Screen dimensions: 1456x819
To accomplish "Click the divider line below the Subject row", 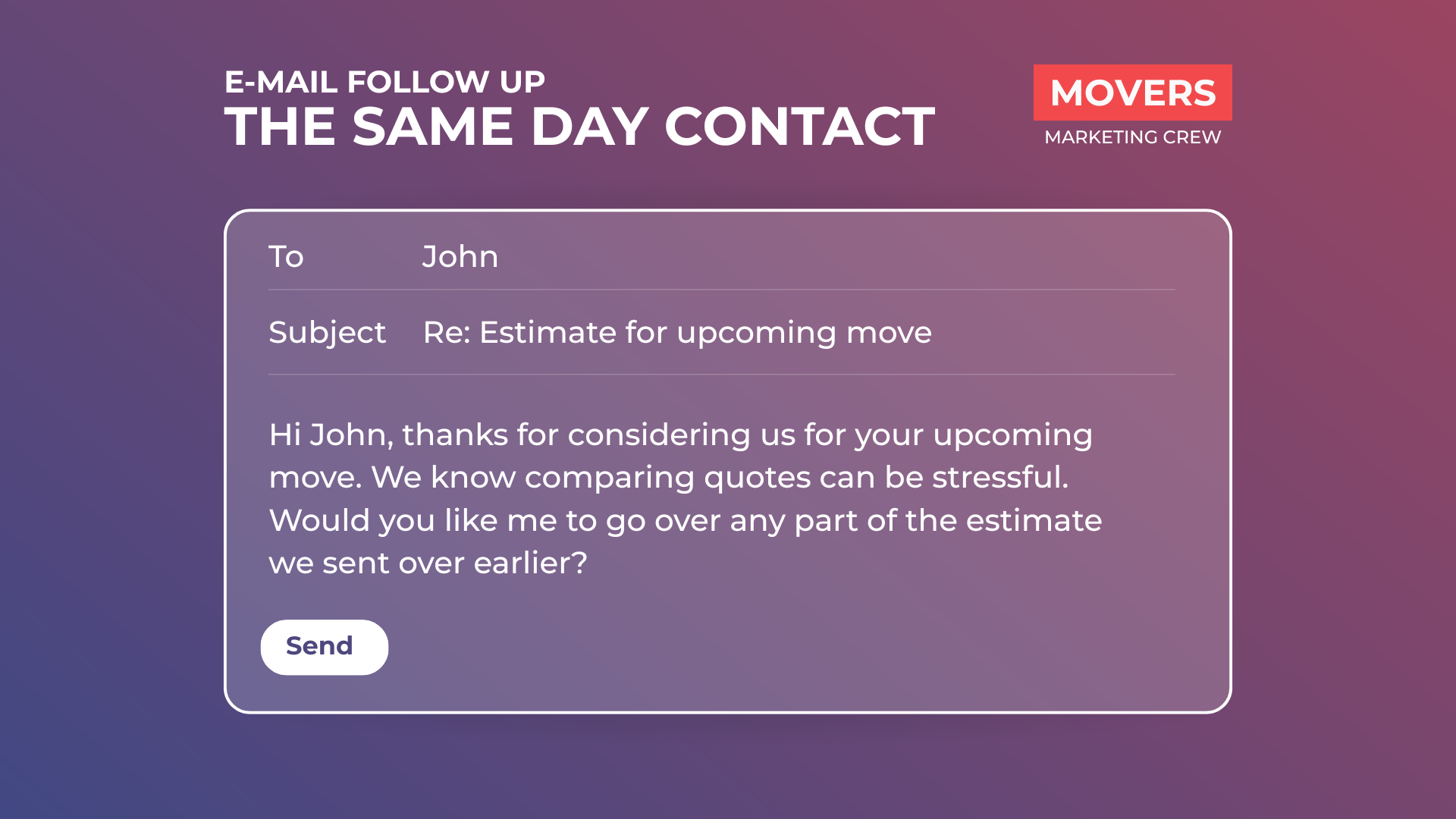I will [x=720, y=375].
